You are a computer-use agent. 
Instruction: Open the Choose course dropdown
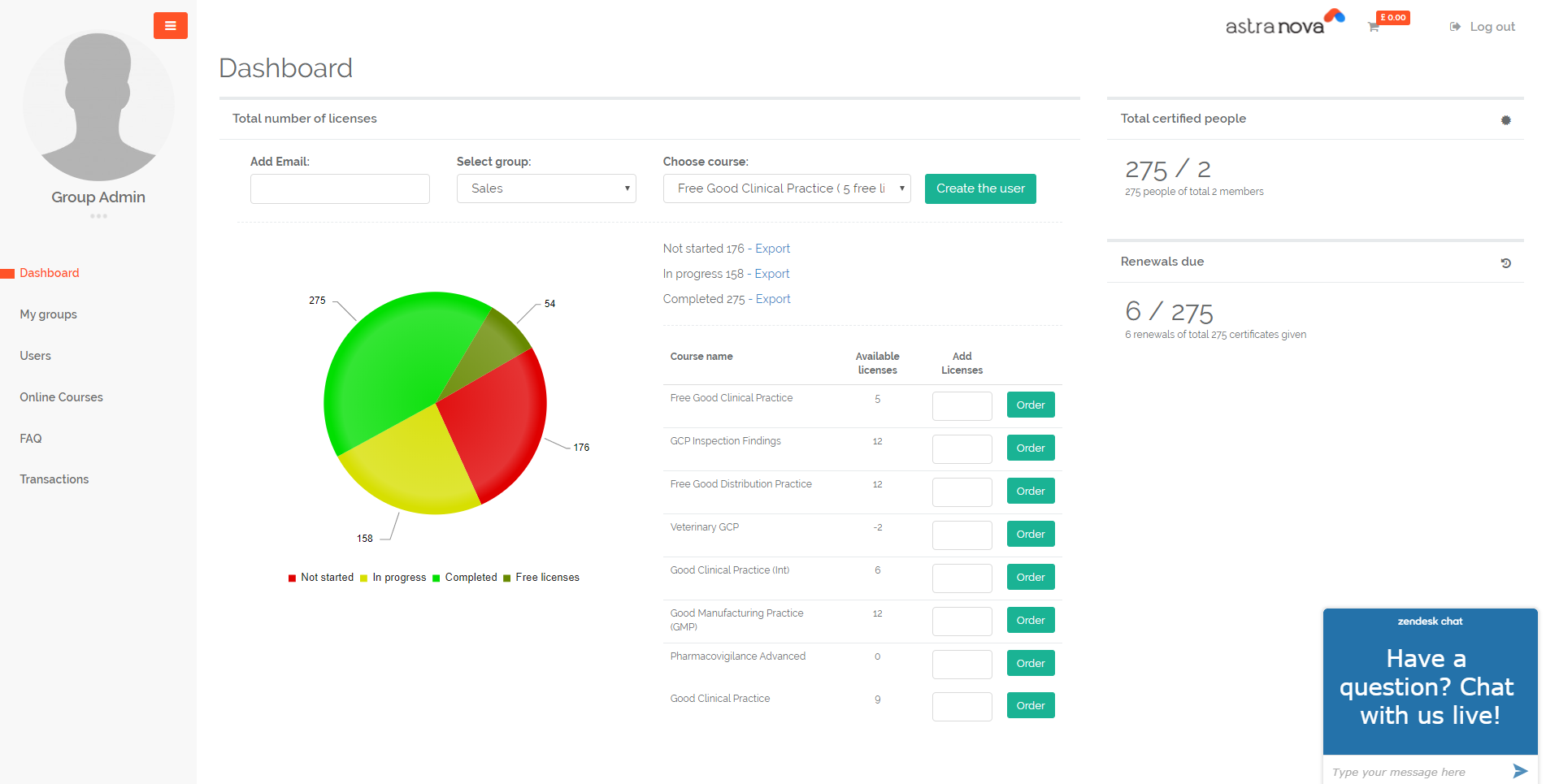[787, 188]
